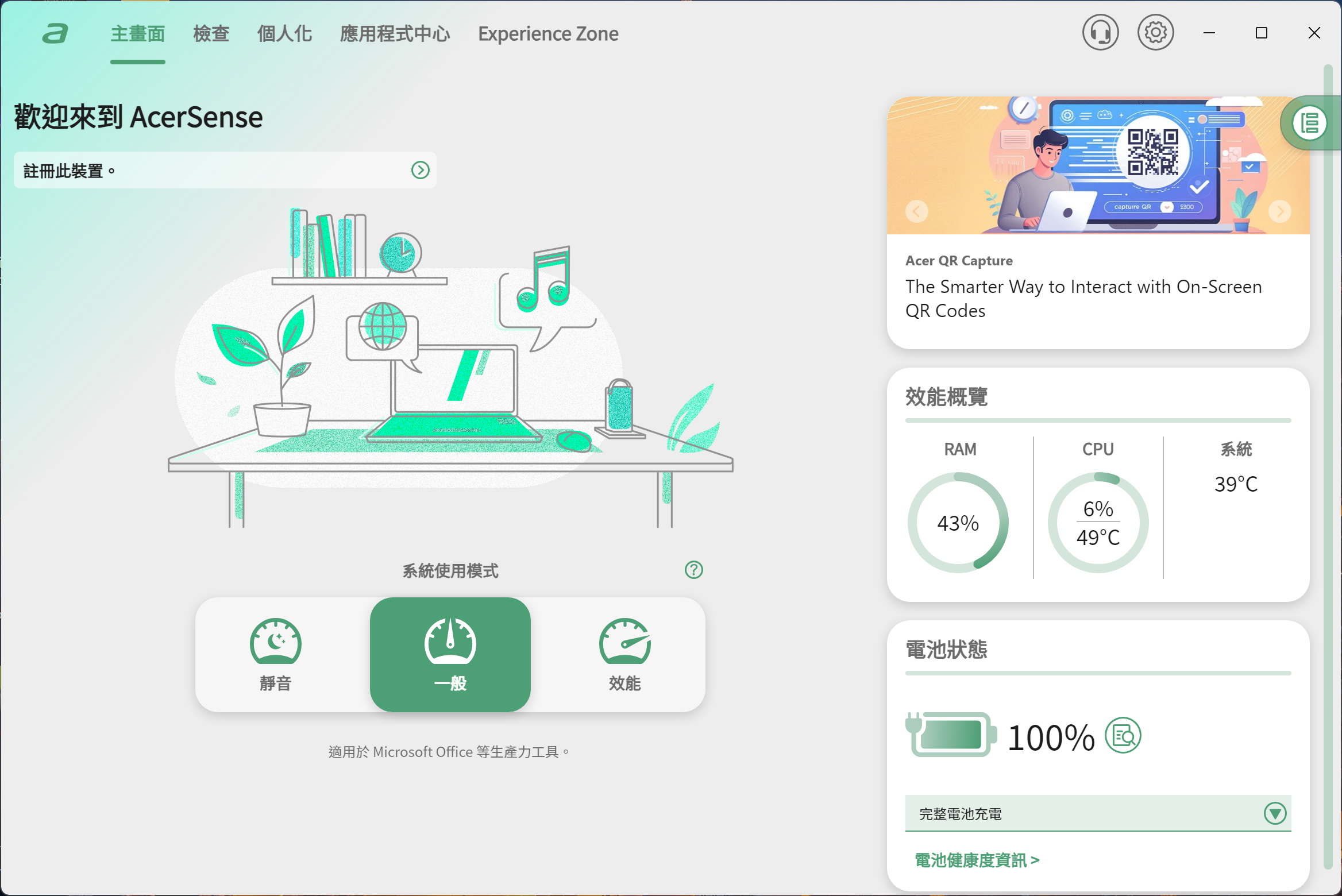Show next banner with right arrow
This screenshot has height=896, width=1342.
coord(1279,211)
